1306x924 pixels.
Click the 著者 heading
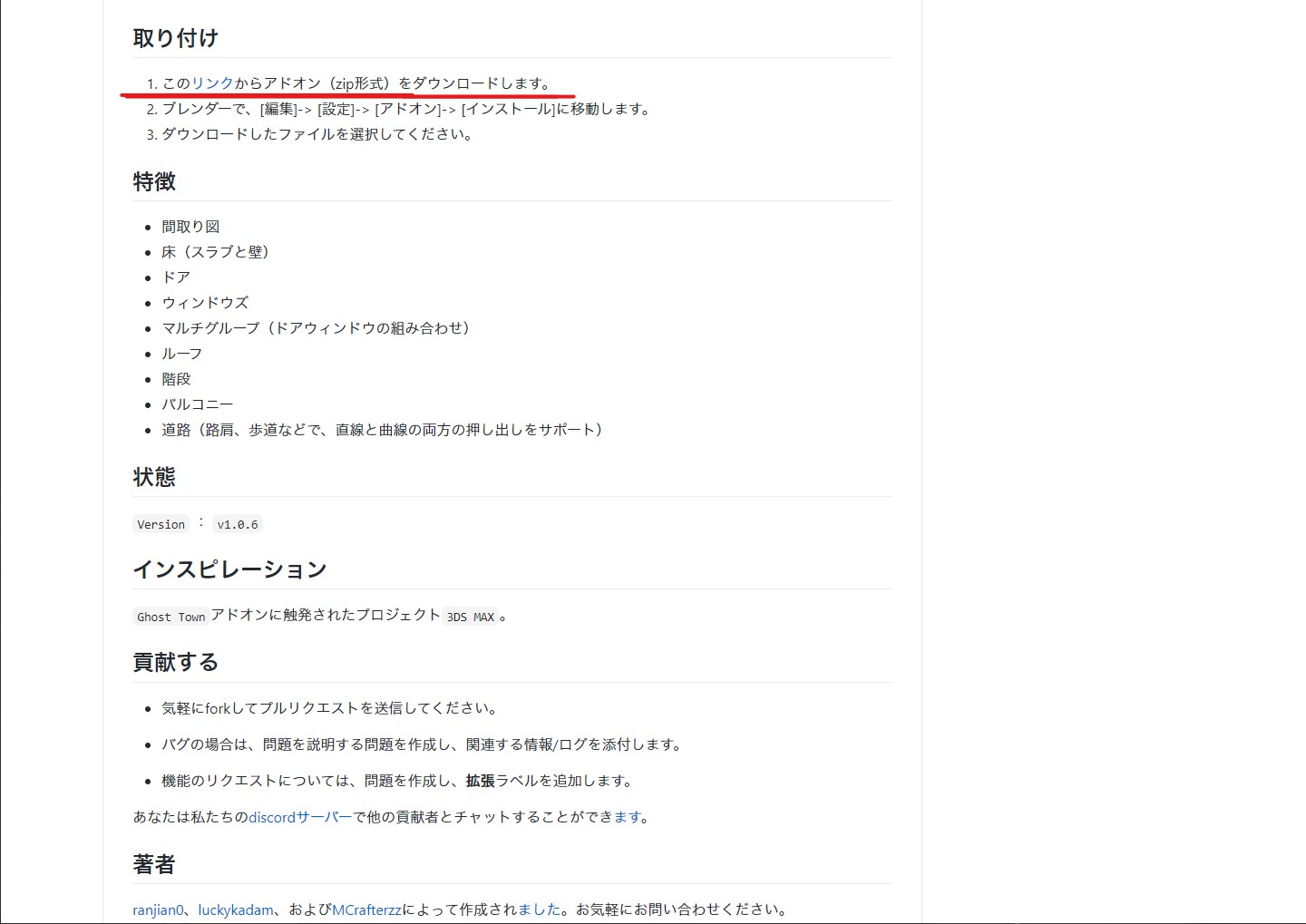[x=154, y=864]
